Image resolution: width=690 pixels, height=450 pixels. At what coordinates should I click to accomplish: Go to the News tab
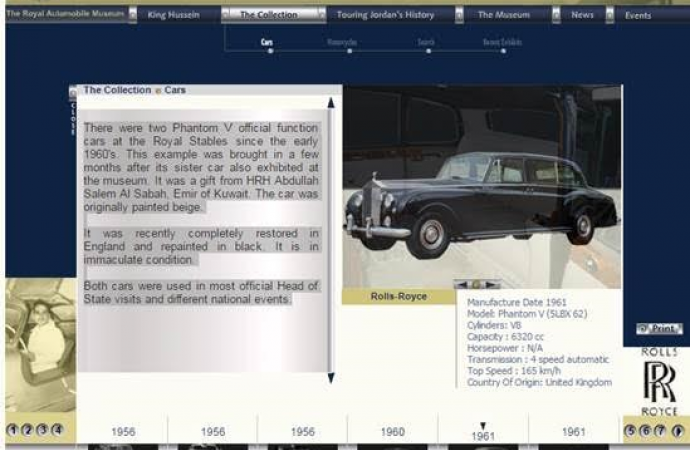click(582, 15)
